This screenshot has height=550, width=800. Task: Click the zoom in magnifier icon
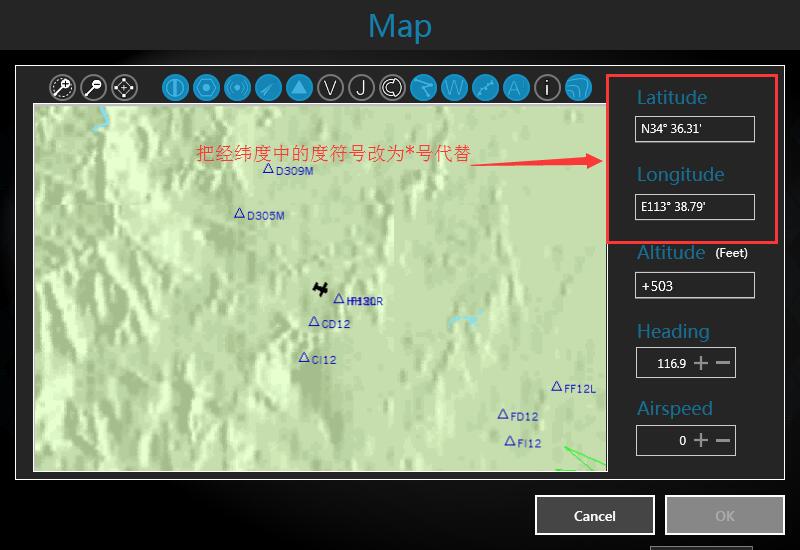[62, 88]
